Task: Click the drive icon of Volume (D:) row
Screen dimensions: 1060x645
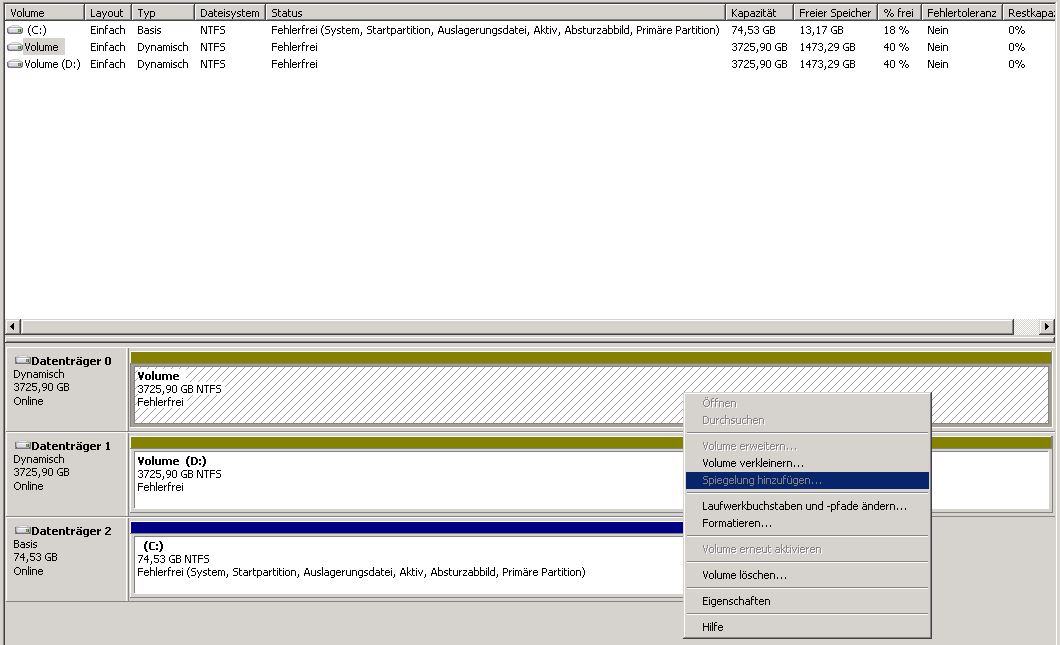Action: click(x=15, y=64)
